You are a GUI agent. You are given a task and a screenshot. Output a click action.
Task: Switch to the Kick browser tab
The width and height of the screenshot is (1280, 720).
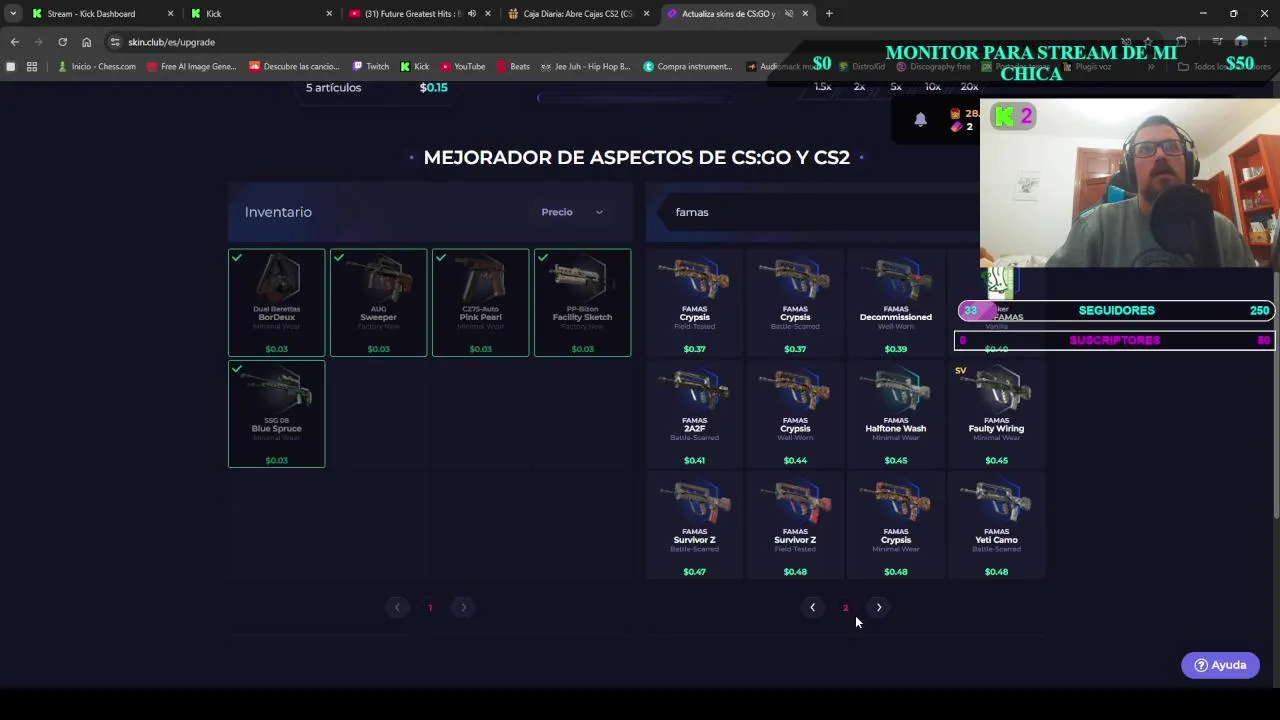[x=260, y=14]
